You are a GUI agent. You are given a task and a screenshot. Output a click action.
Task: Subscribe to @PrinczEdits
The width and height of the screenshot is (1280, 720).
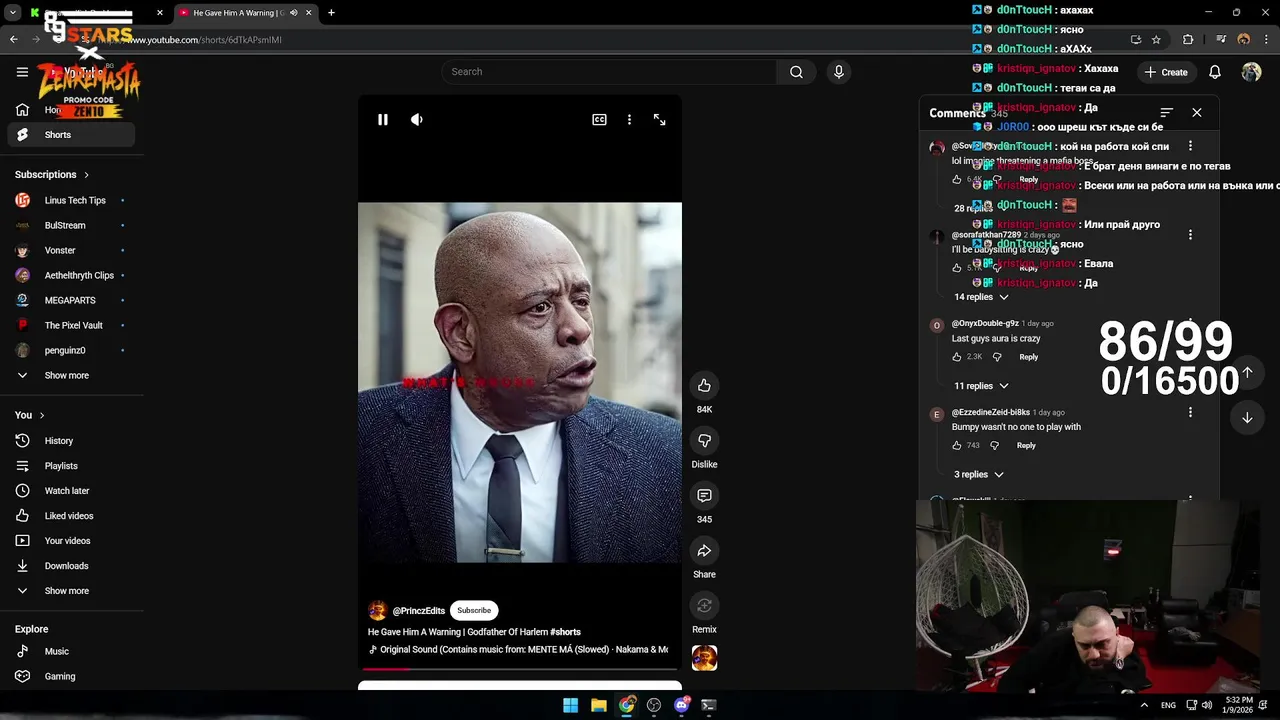pos(474,610)
